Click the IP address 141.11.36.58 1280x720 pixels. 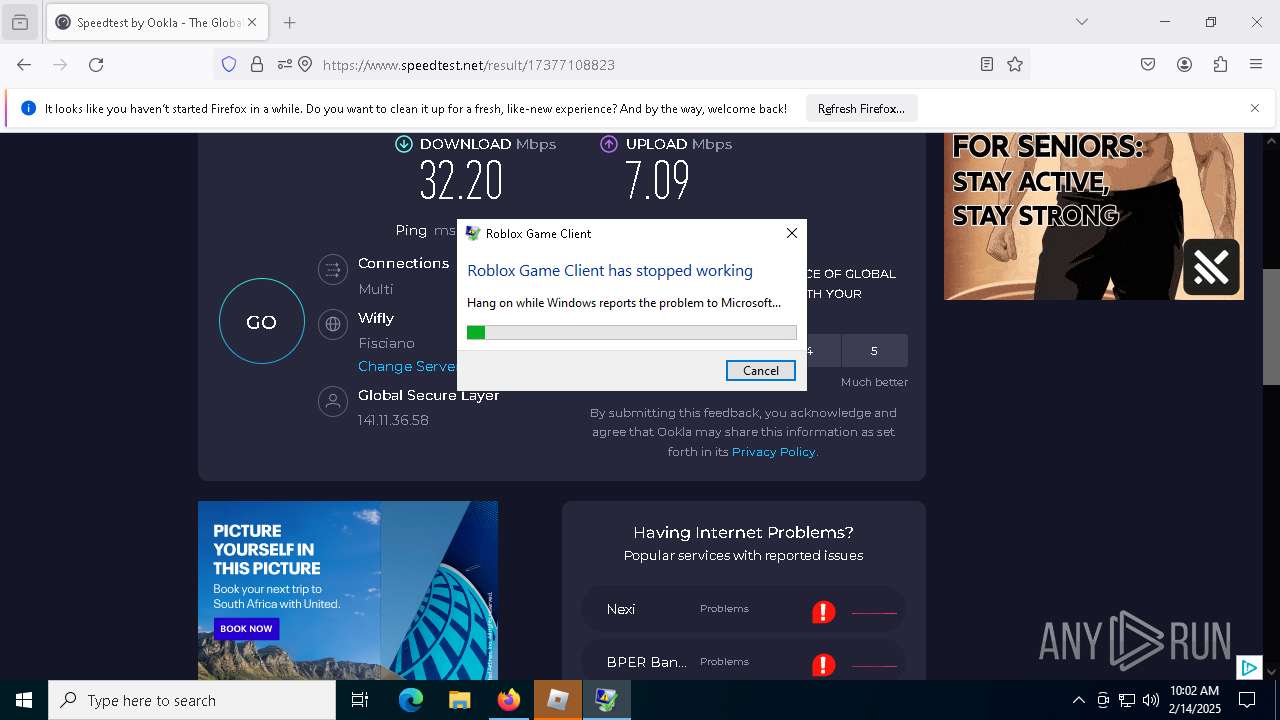393,421
